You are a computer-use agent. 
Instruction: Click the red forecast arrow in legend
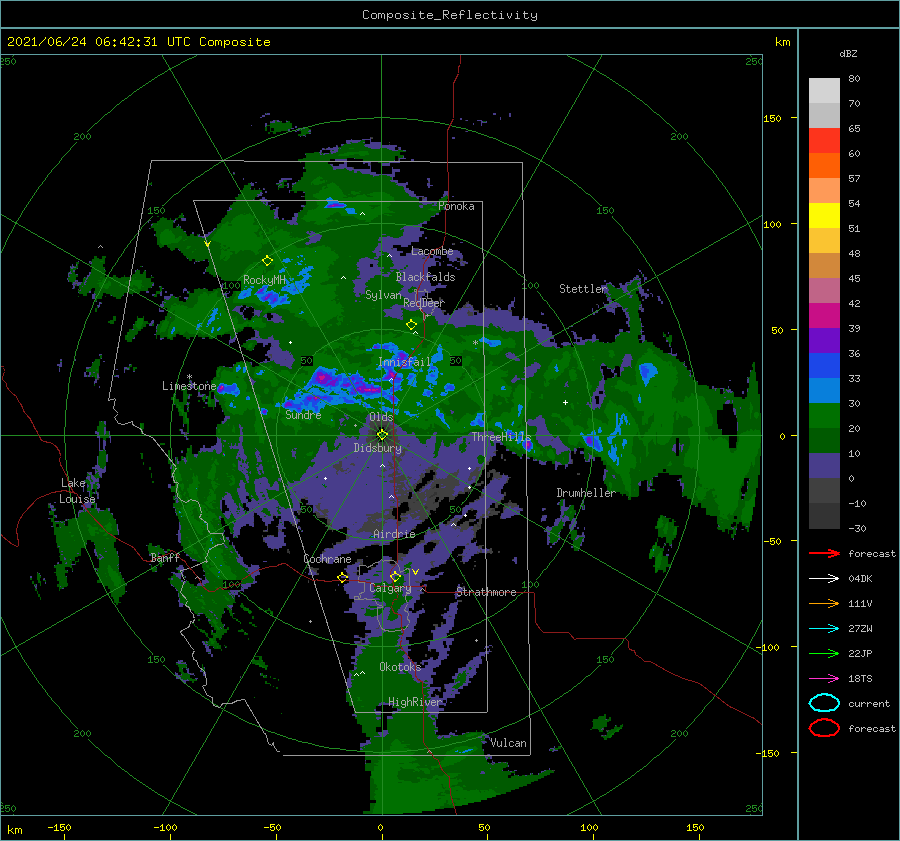[x=824, y=553]
